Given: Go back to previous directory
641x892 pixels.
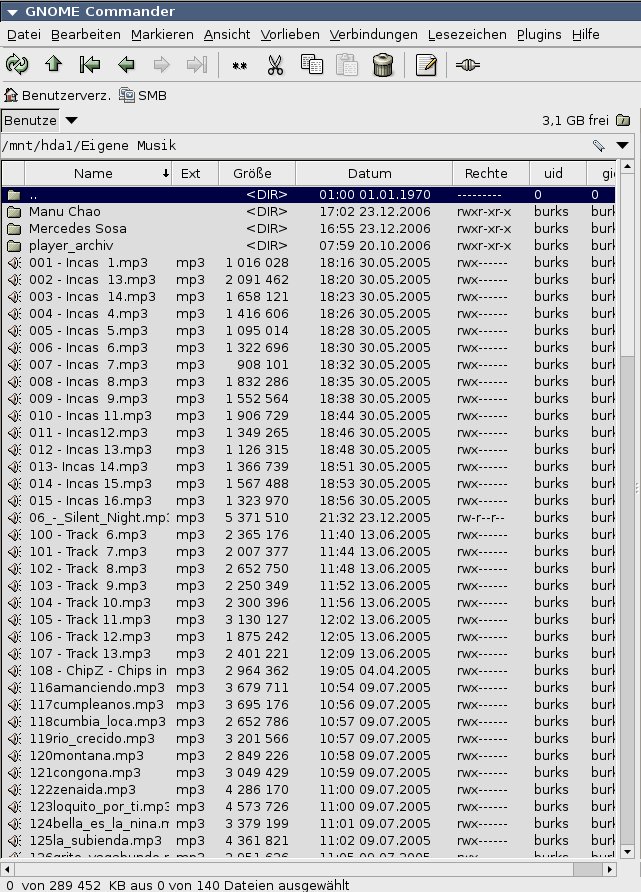Looking at the screenshot, I should pyautogui.click(x=126, y=65).
